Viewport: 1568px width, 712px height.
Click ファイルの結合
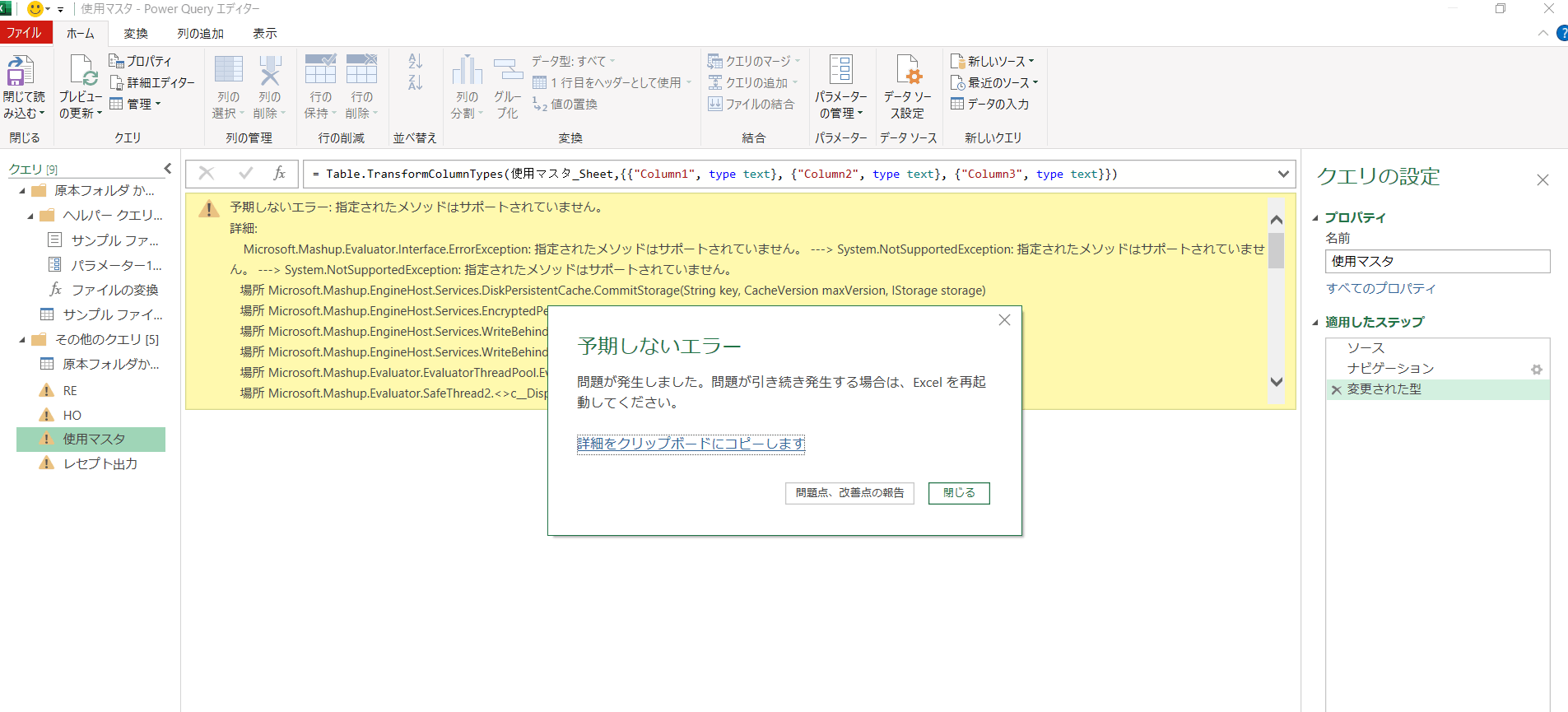(751, 104)
